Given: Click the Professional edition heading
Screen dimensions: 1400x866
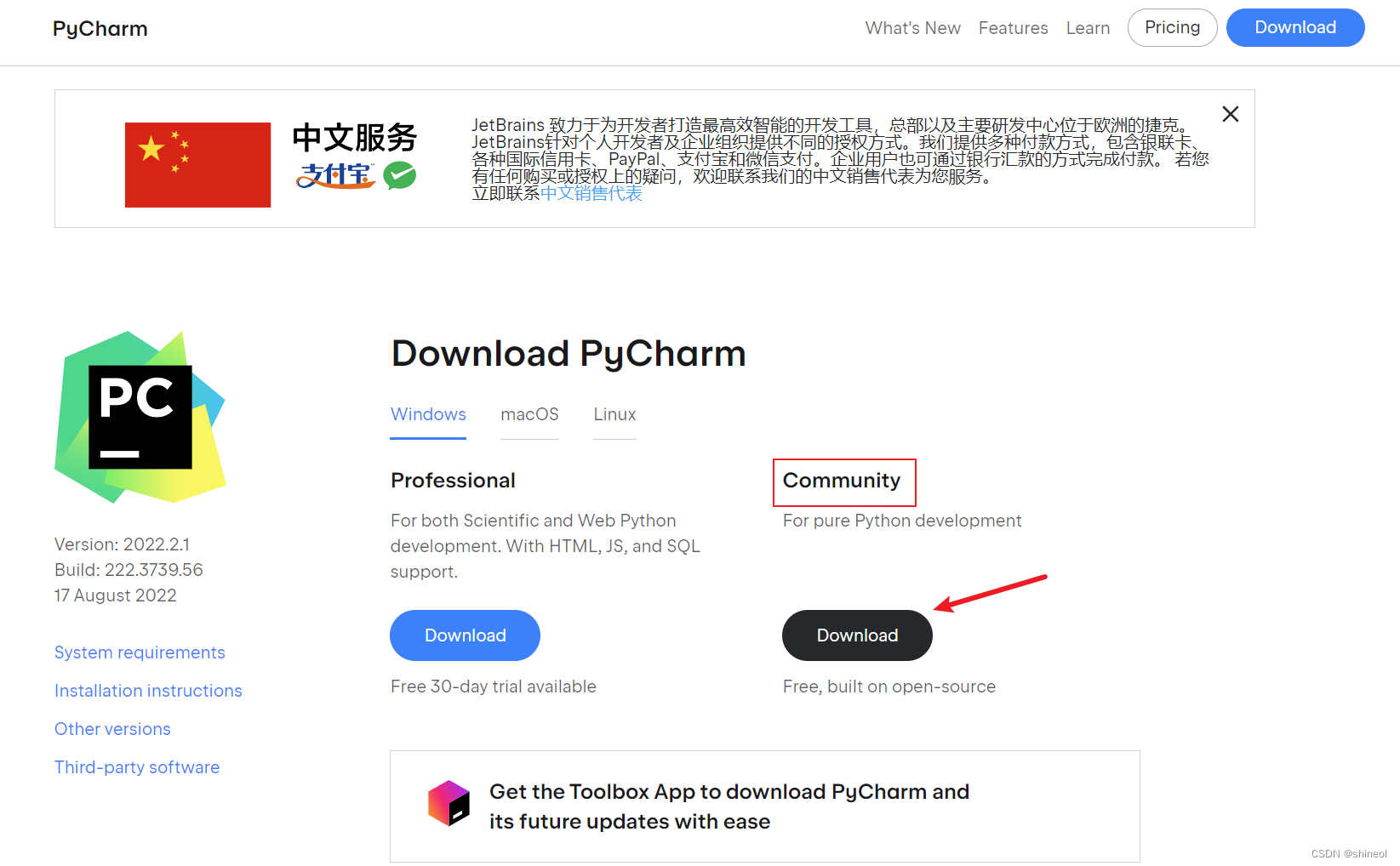Looking at the screenshot, I should tap(453, 481).
